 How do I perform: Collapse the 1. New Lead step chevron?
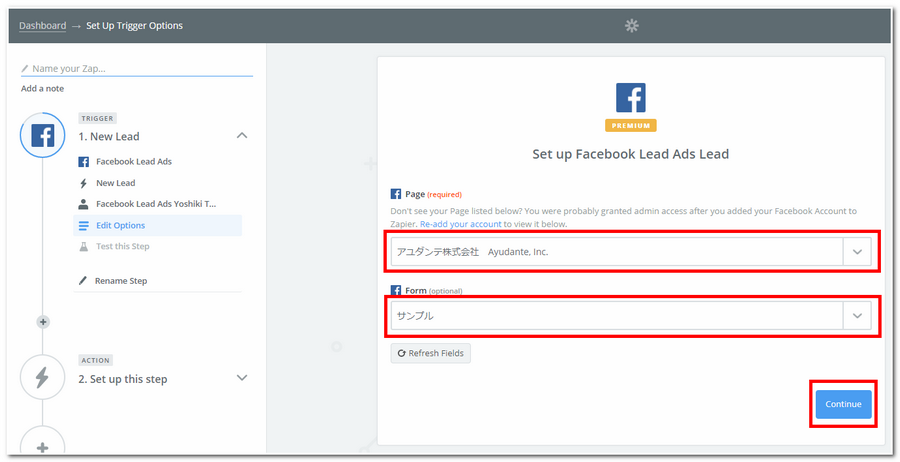(x=242, y=136)
